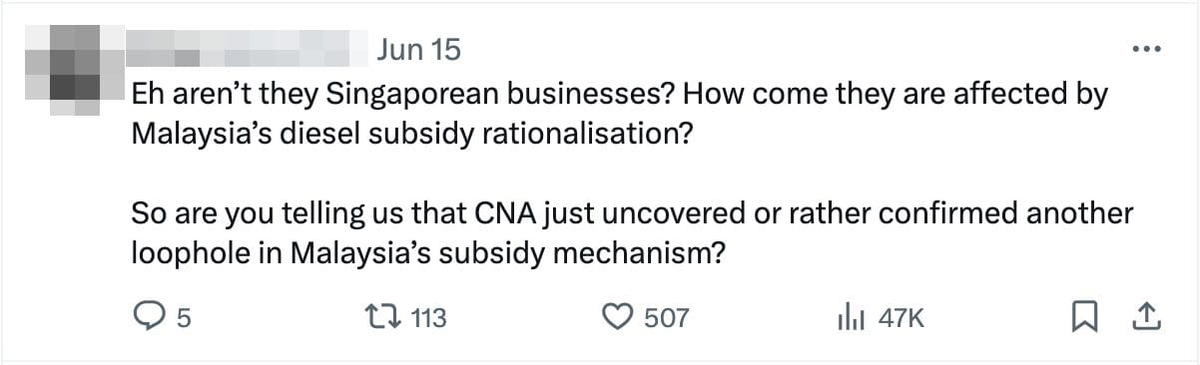Click the 'So are you telling us that CNA' line
Screen dimensions: 1200x365
[x=632, y=214]
